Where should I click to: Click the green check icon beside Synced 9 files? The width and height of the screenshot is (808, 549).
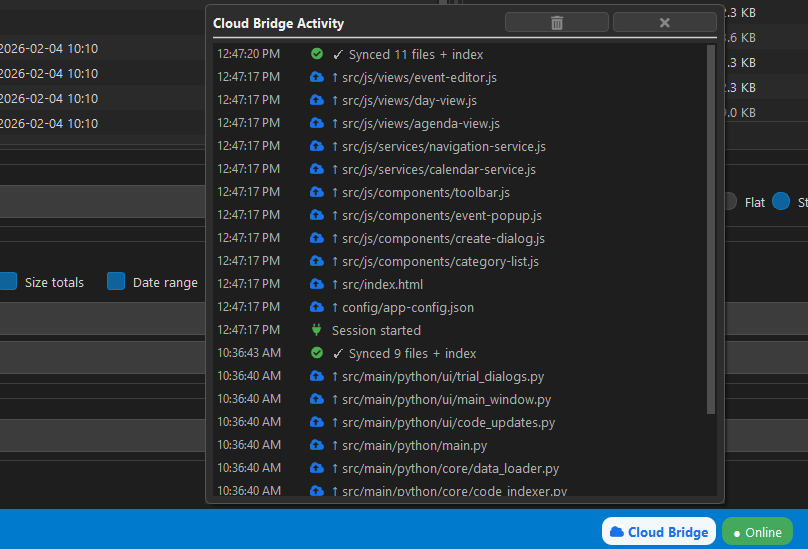click(x=317, y=353)
